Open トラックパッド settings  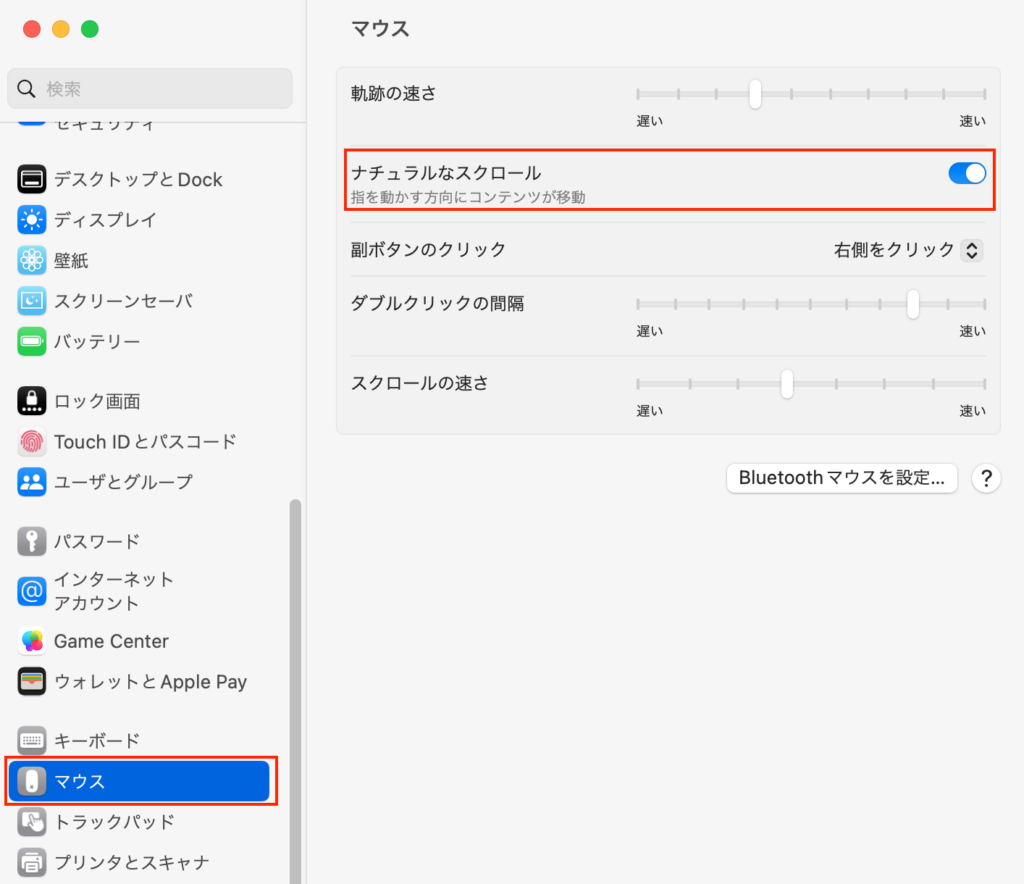click(138, 822)
